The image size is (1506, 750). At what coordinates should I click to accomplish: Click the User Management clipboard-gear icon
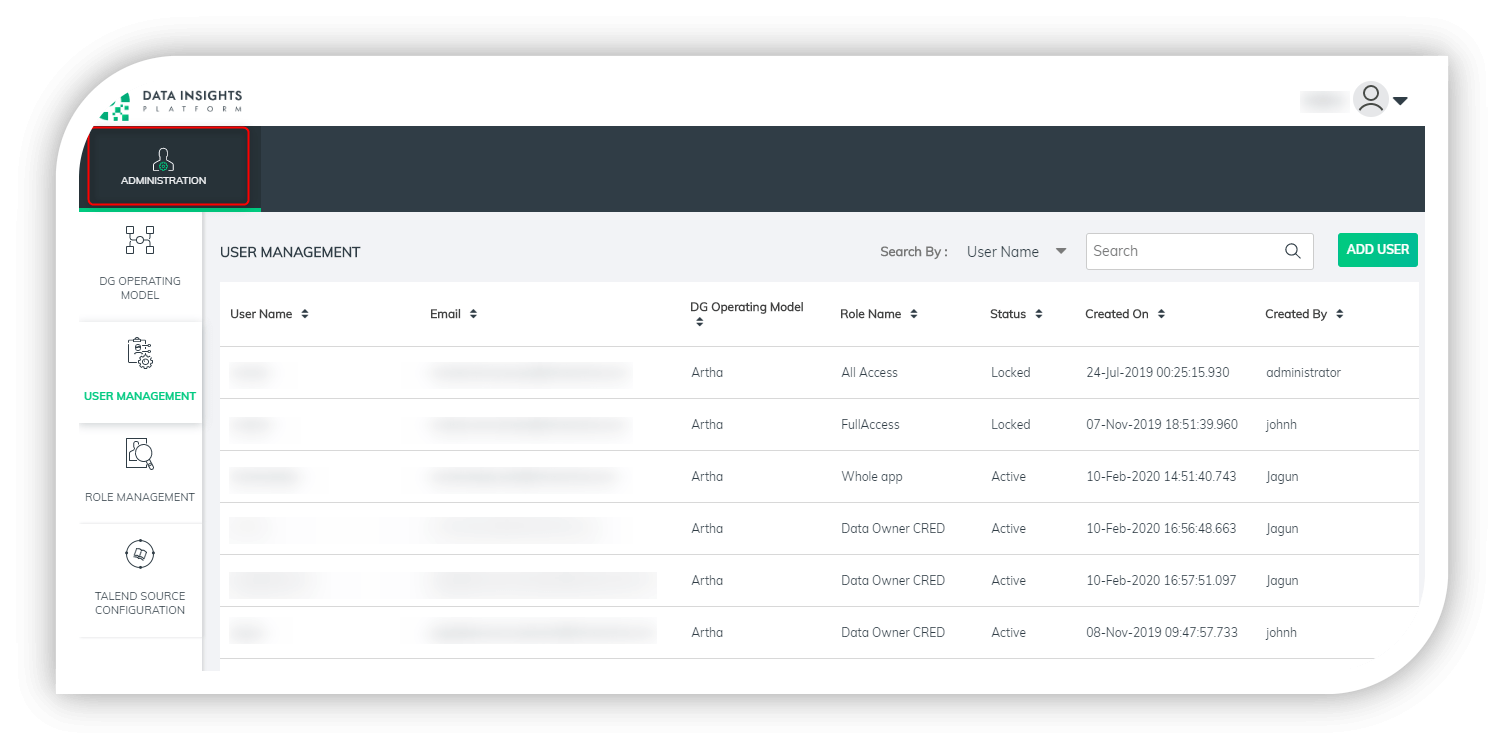click(140, 353)
